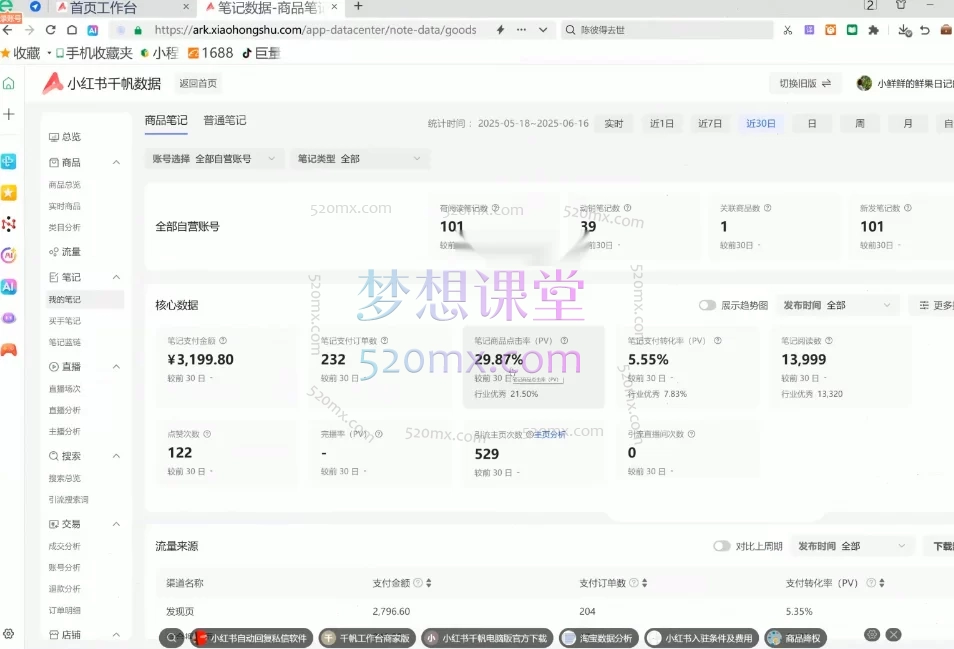Select the 周 time granularity button
The width and height of the screenshot is (954, 649).
point(860,123)
